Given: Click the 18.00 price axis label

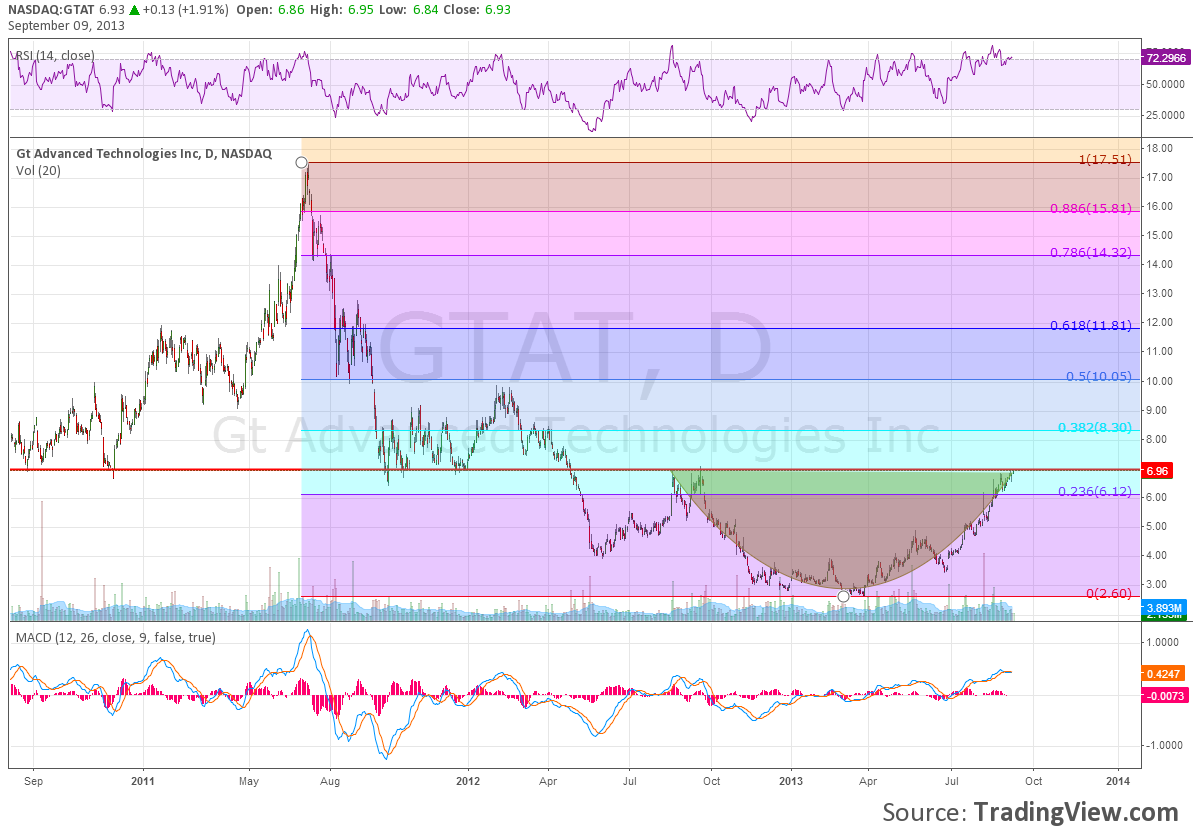Looking at the screenshot, I should click(x=1160, y=148).
